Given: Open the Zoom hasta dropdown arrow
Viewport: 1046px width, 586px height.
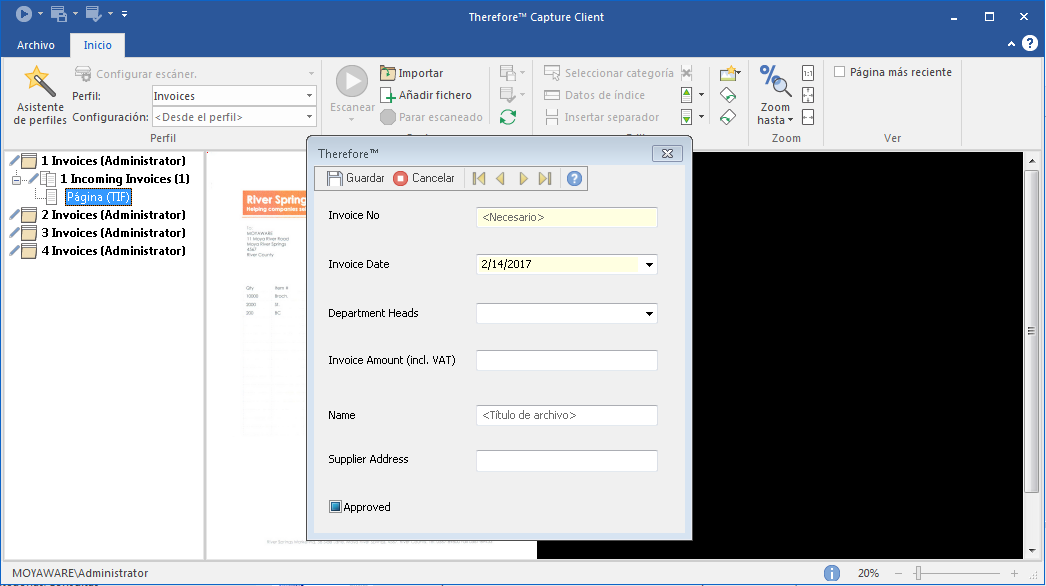Looking at the screenshot, I should [x=791, y=120].
